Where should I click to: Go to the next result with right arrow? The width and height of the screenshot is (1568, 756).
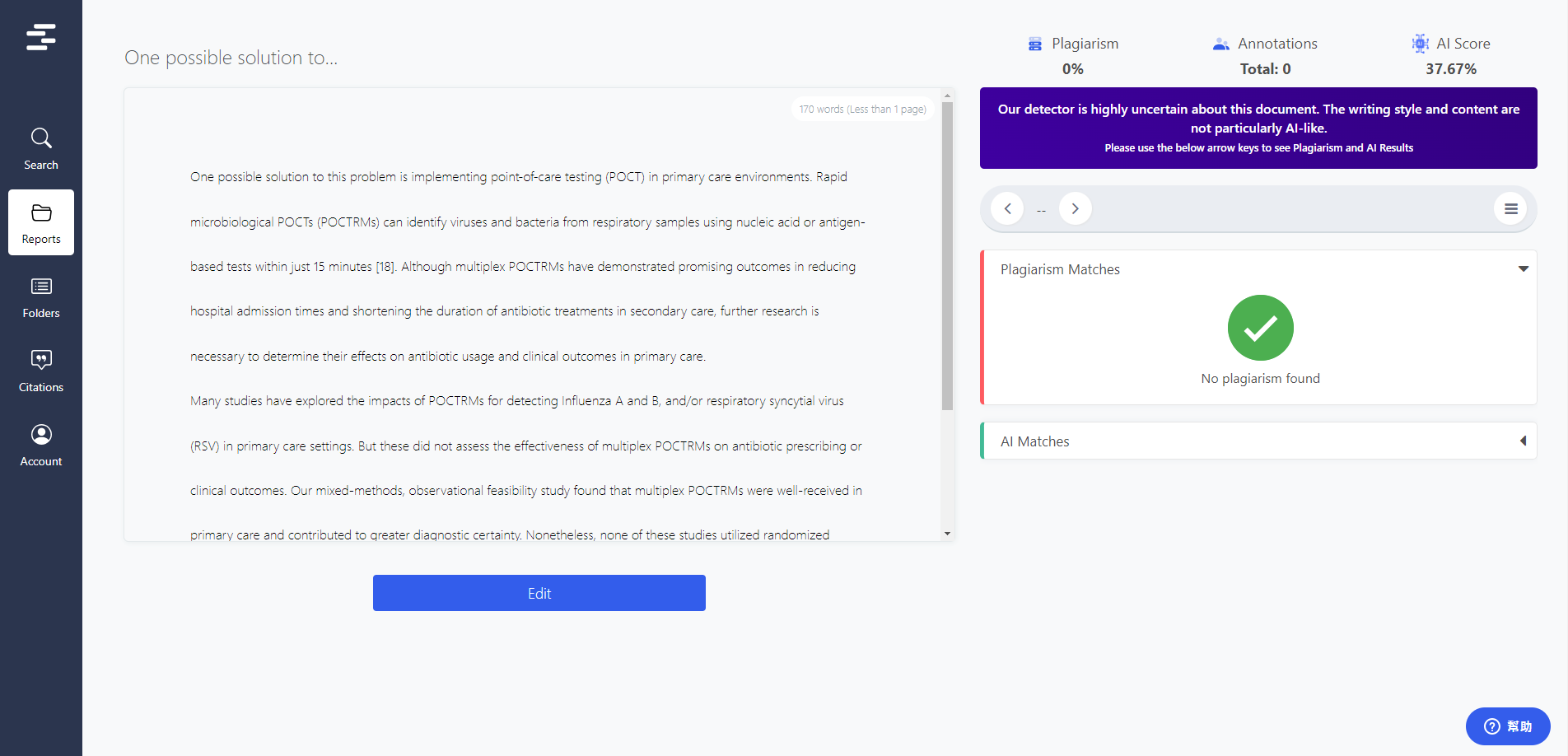point(1075,208)
